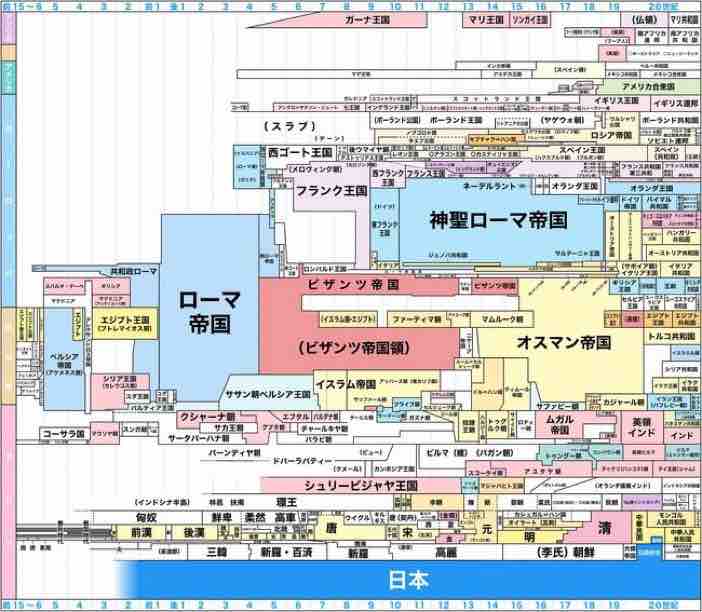Select the ポーランド王国 band
The image size is (702, 612).
pyautogui.click(x=456, y=120)
